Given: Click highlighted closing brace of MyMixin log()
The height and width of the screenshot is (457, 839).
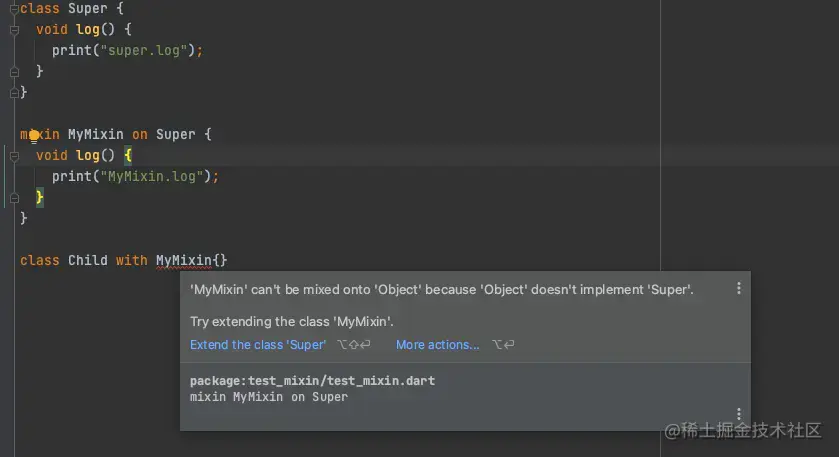Looking at the screenshot, I should pyautogui.click(x=40, y=197).
